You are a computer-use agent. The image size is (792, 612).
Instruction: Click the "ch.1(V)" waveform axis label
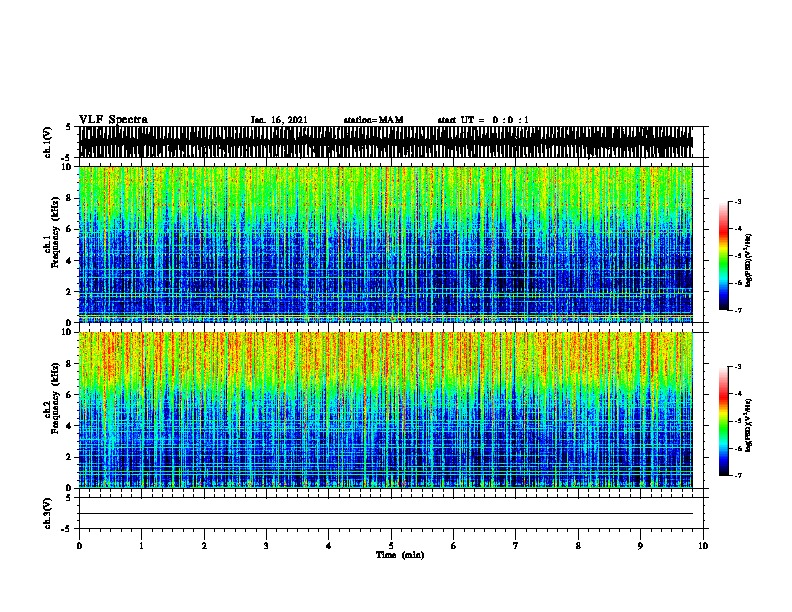[x=47, y=142]
